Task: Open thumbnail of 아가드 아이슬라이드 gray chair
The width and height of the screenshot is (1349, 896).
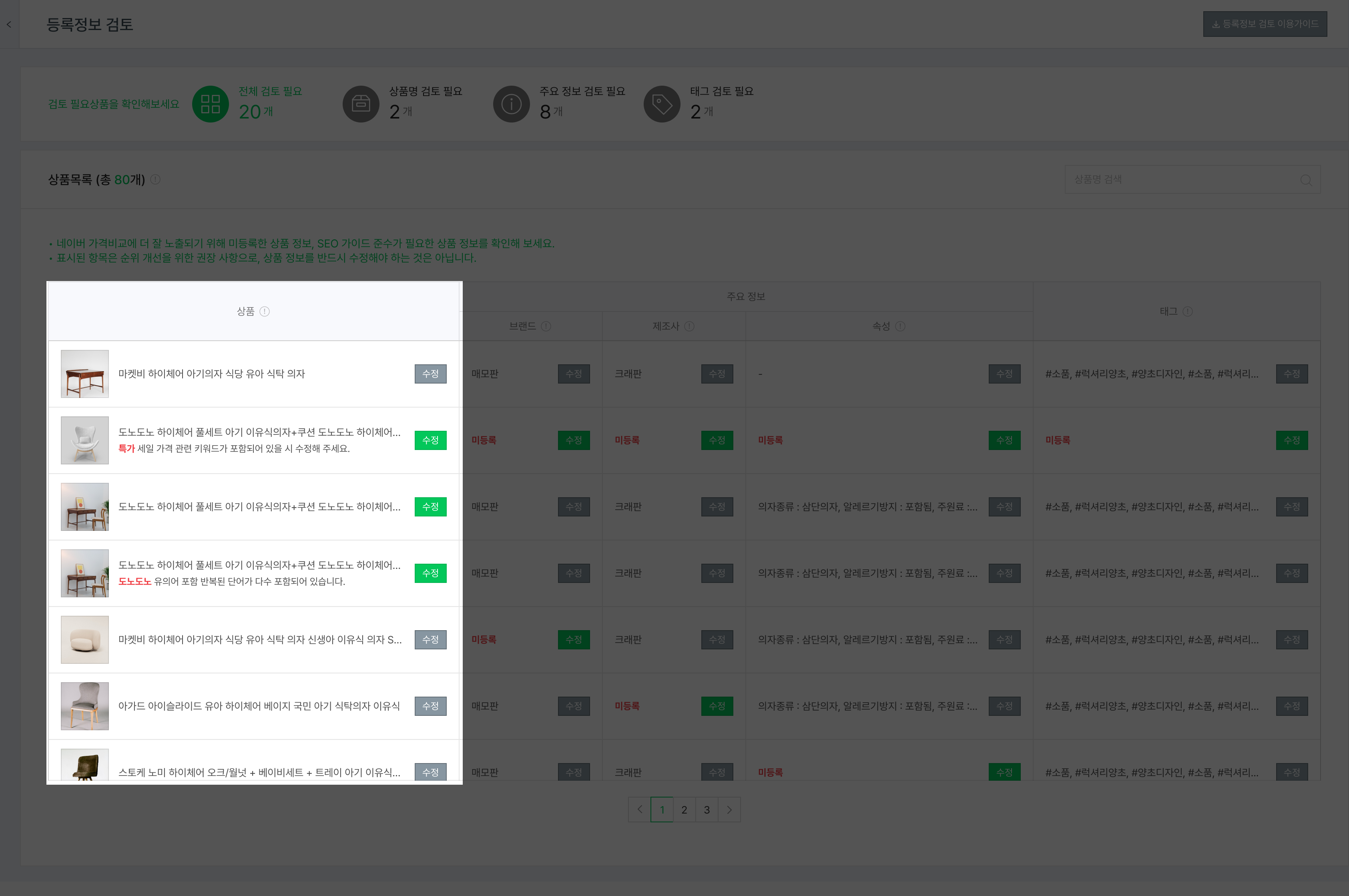Action: (84, 706)
